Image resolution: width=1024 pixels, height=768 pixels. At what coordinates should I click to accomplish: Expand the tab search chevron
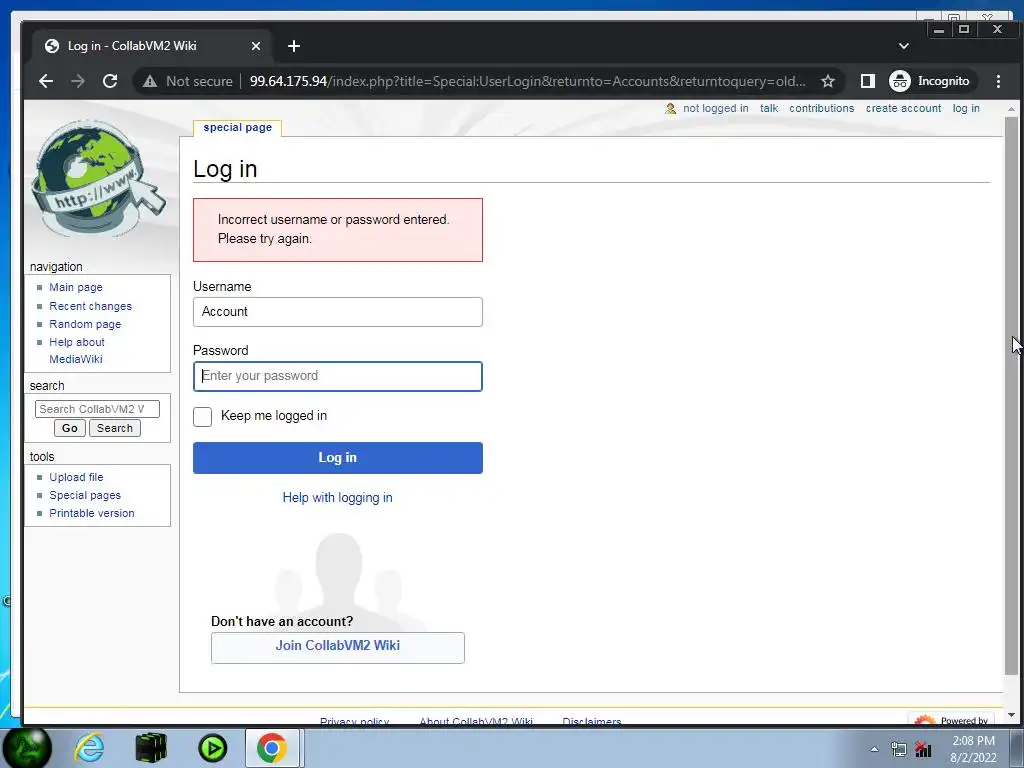tap(904, 46)
